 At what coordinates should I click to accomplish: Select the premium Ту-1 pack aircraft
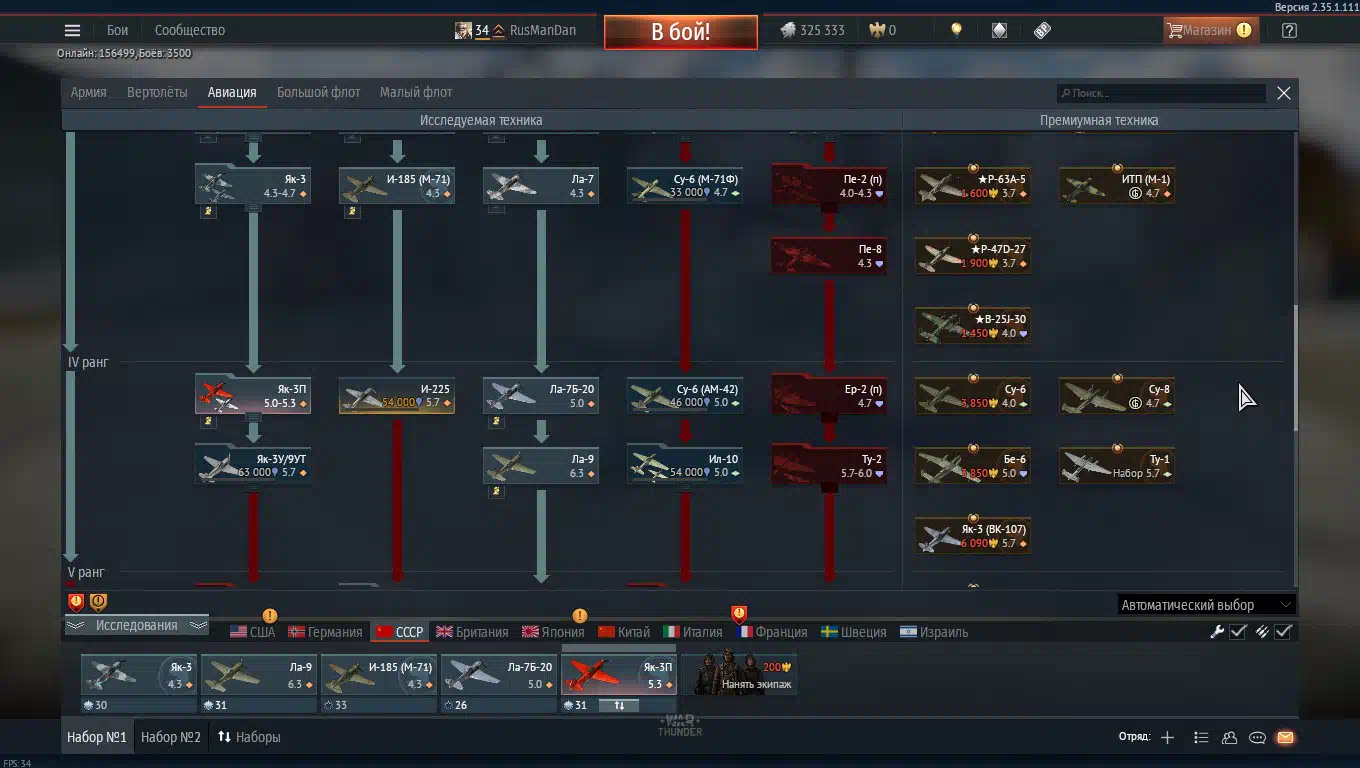click(x=1117, y=466)
